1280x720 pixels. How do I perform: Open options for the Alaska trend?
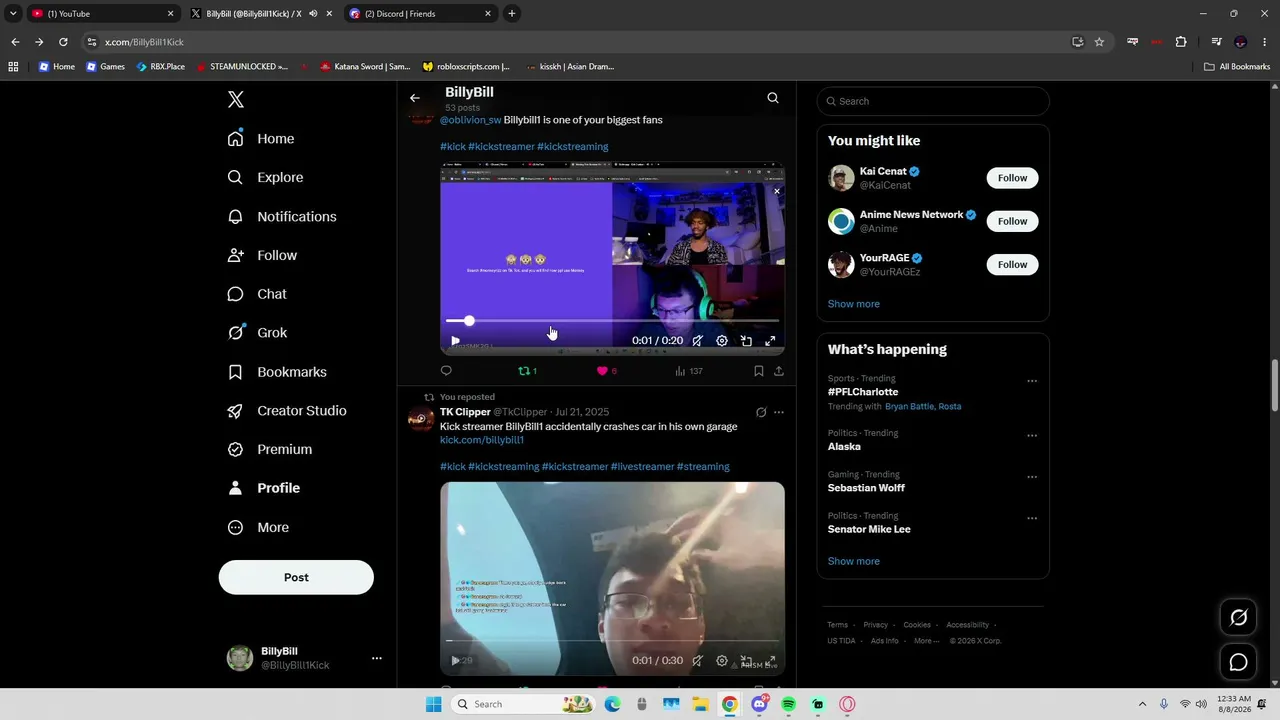coord(1032,436)
